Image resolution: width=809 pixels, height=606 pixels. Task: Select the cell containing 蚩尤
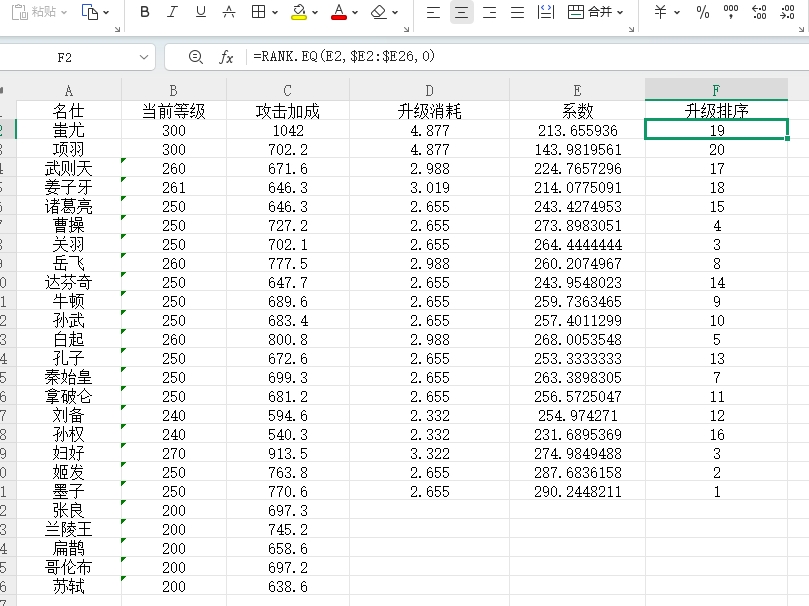click(x=69, y=130)
